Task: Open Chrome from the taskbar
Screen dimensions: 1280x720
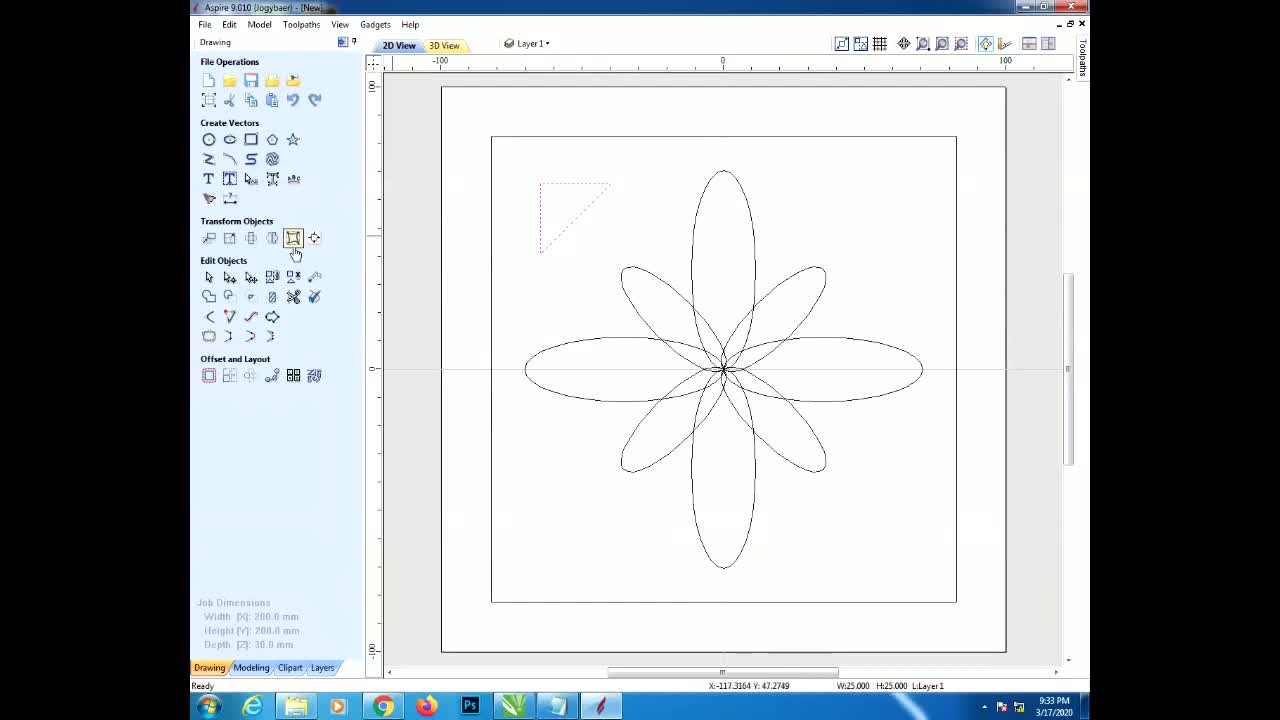Action: tap(384, 707)
